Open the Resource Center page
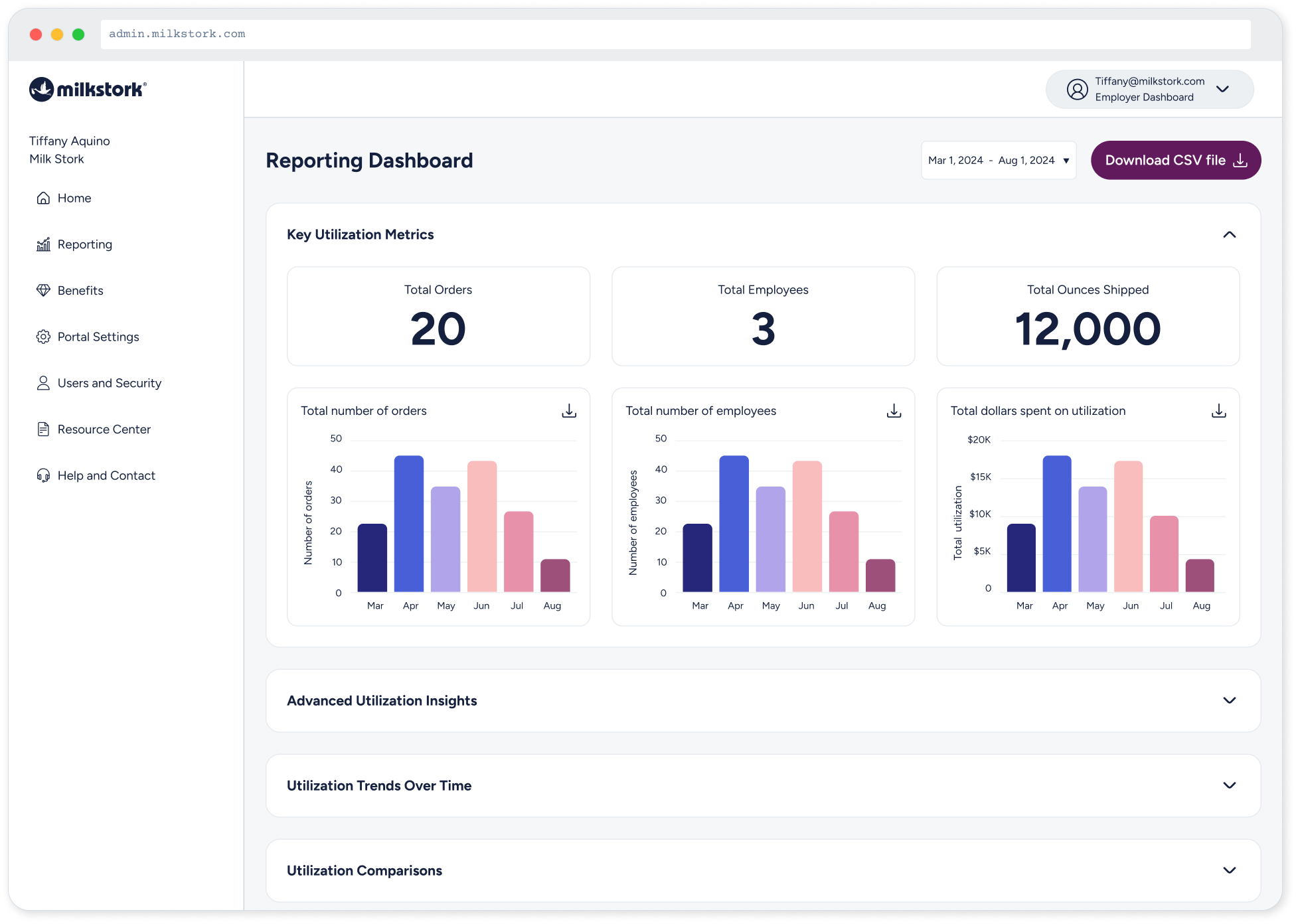The image size is (1296, 924). [104, 429]
